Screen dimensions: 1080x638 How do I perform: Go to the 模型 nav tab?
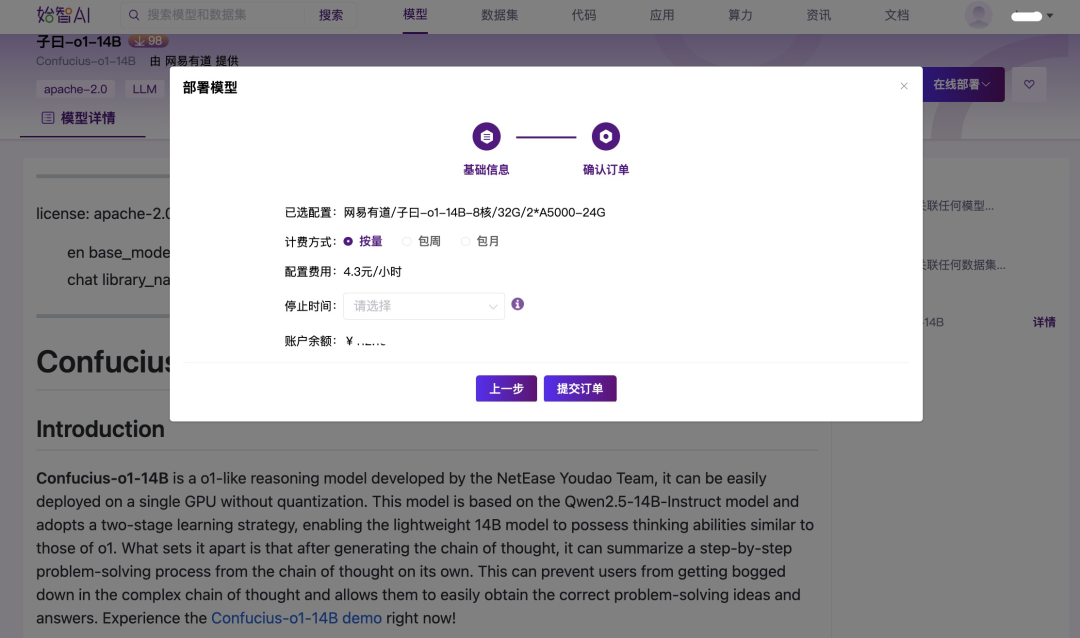415,14
